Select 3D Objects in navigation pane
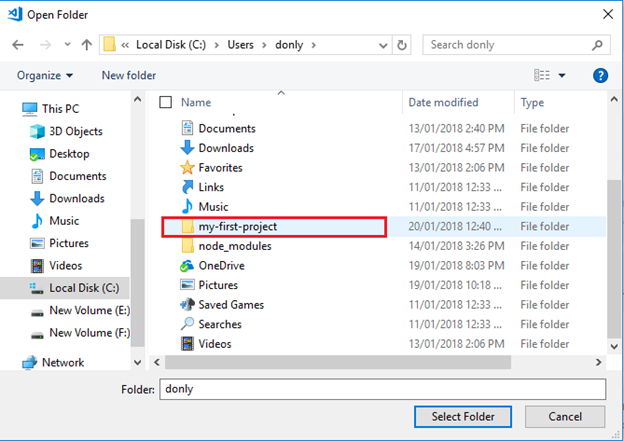This screenshot has height=441, width=624. coord(75,131)
